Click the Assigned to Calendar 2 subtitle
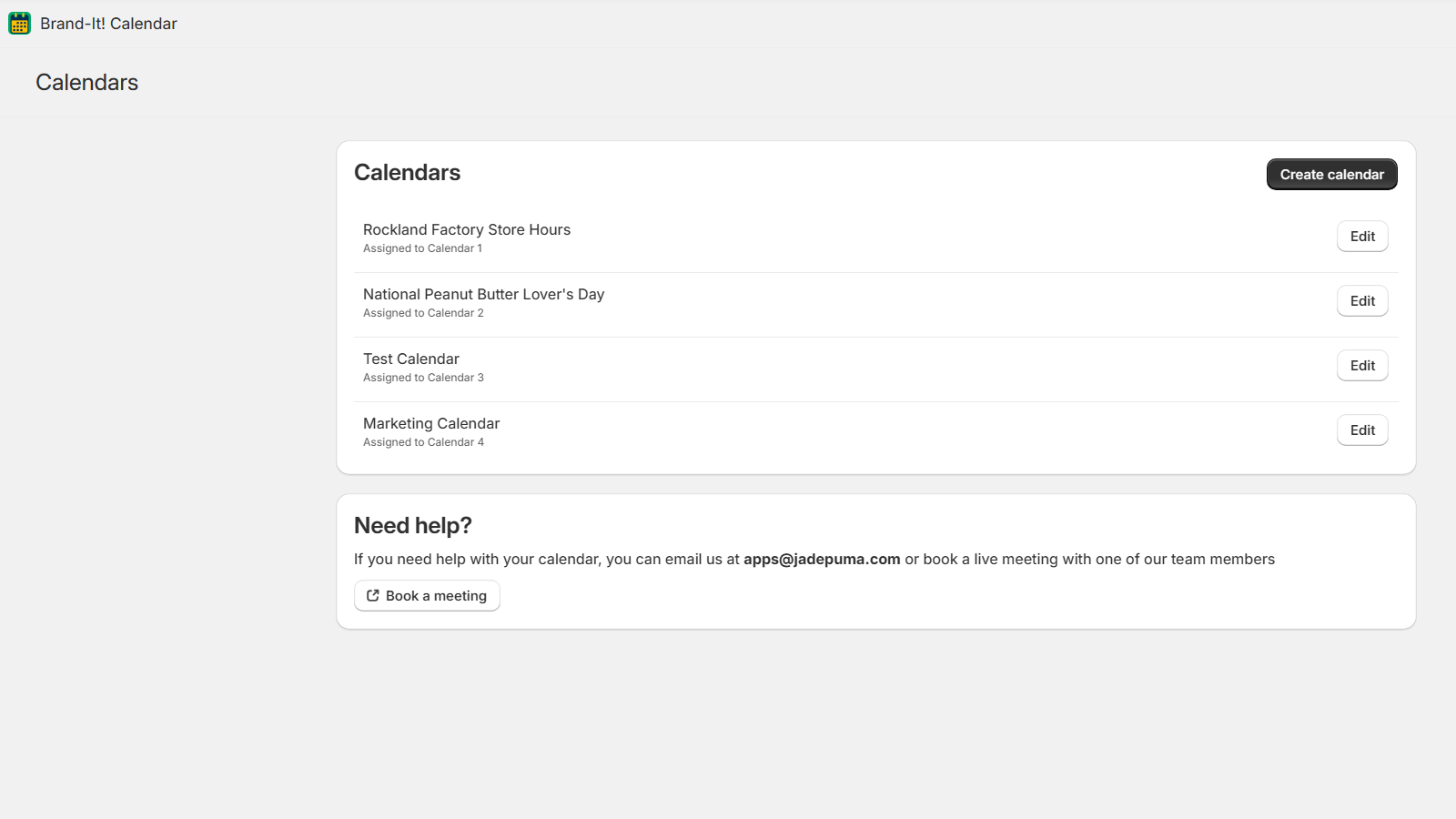Screen dimensions: 1456x819 [423, 313]
